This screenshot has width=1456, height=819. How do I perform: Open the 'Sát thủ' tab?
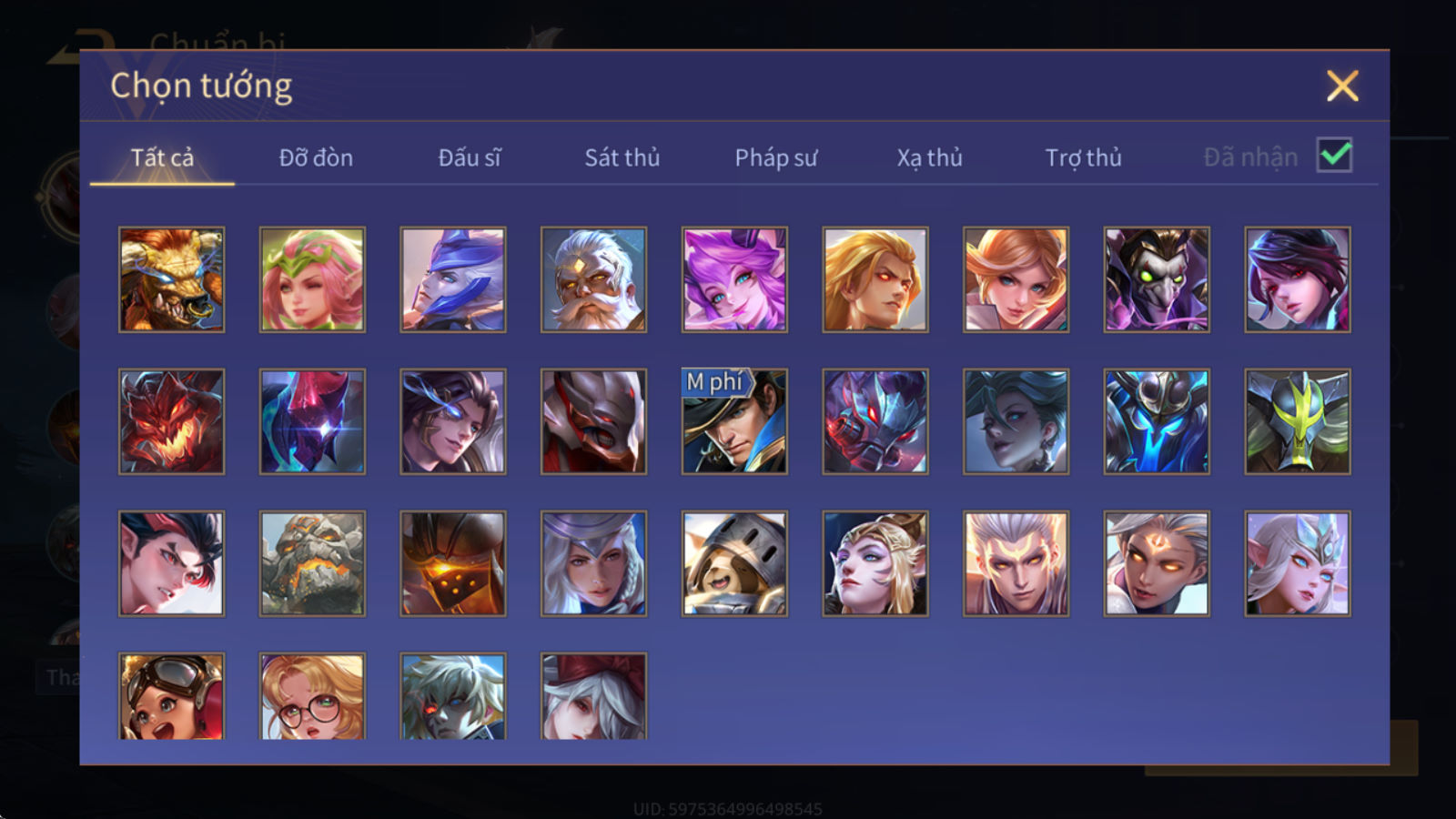coord(622,157)
